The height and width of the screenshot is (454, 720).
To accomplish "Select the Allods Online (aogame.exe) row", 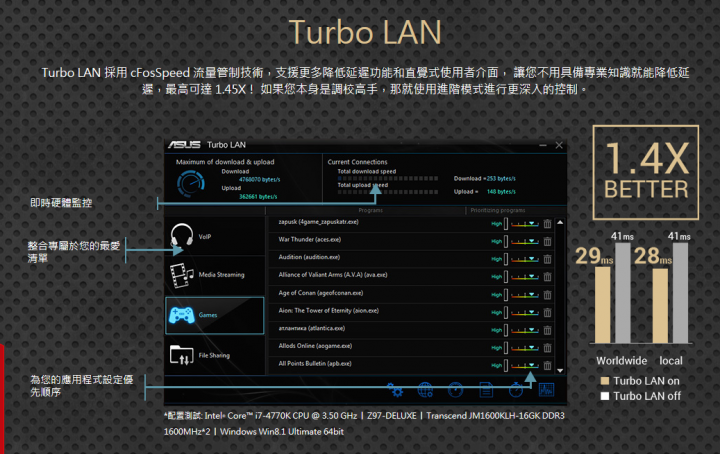I will click(x=411, y=347).
